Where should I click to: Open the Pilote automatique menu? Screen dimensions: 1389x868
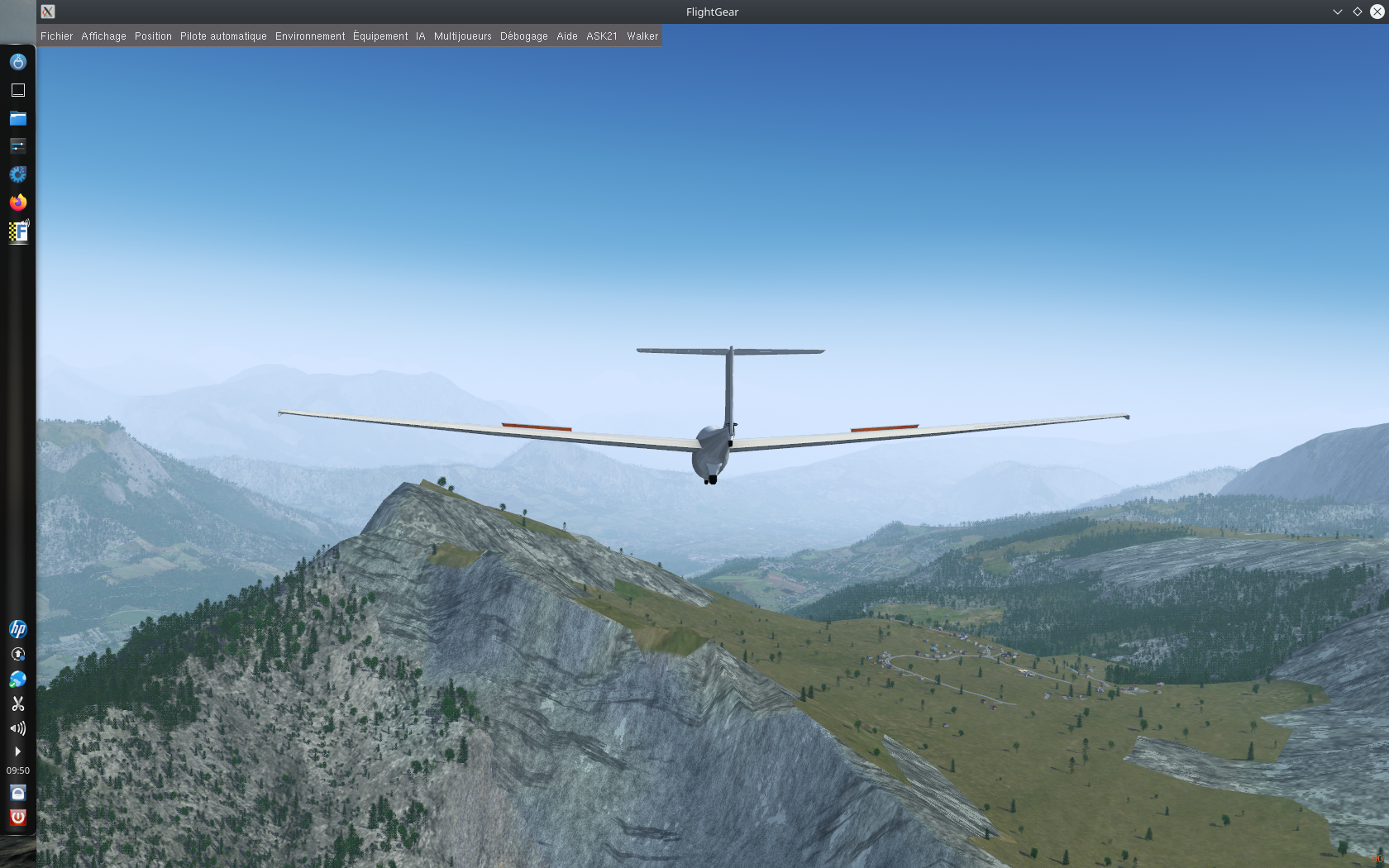click(223, 36)
